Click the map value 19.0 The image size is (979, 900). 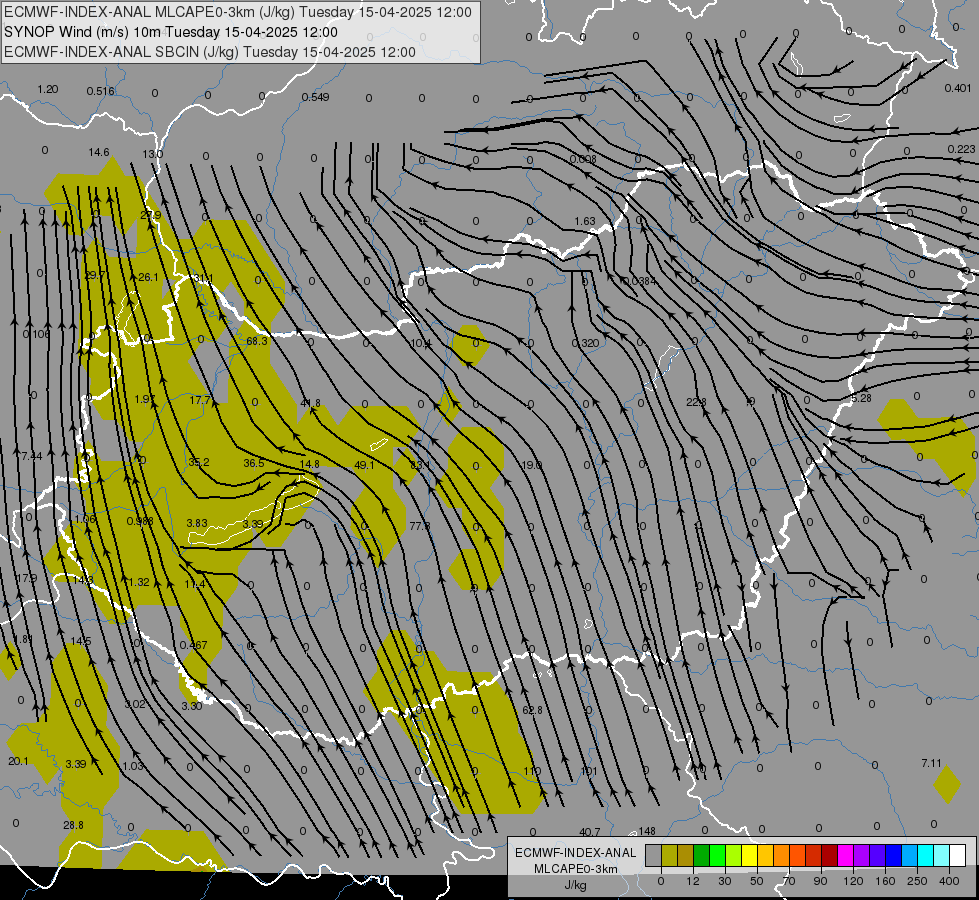pyautogui.click(x=531, y=465)
